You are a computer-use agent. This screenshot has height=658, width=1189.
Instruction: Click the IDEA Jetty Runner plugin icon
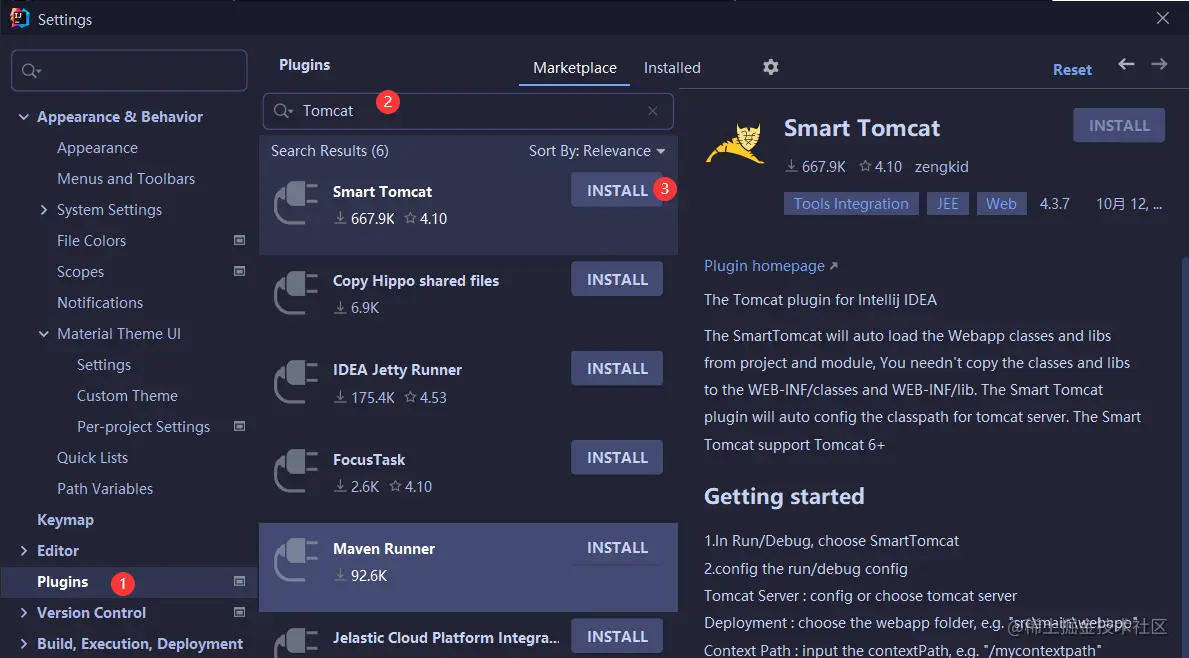(x=296, y=382)
